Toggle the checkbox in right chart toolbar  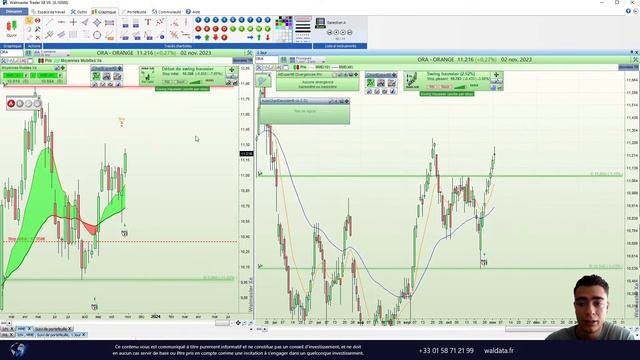point(286,67)
